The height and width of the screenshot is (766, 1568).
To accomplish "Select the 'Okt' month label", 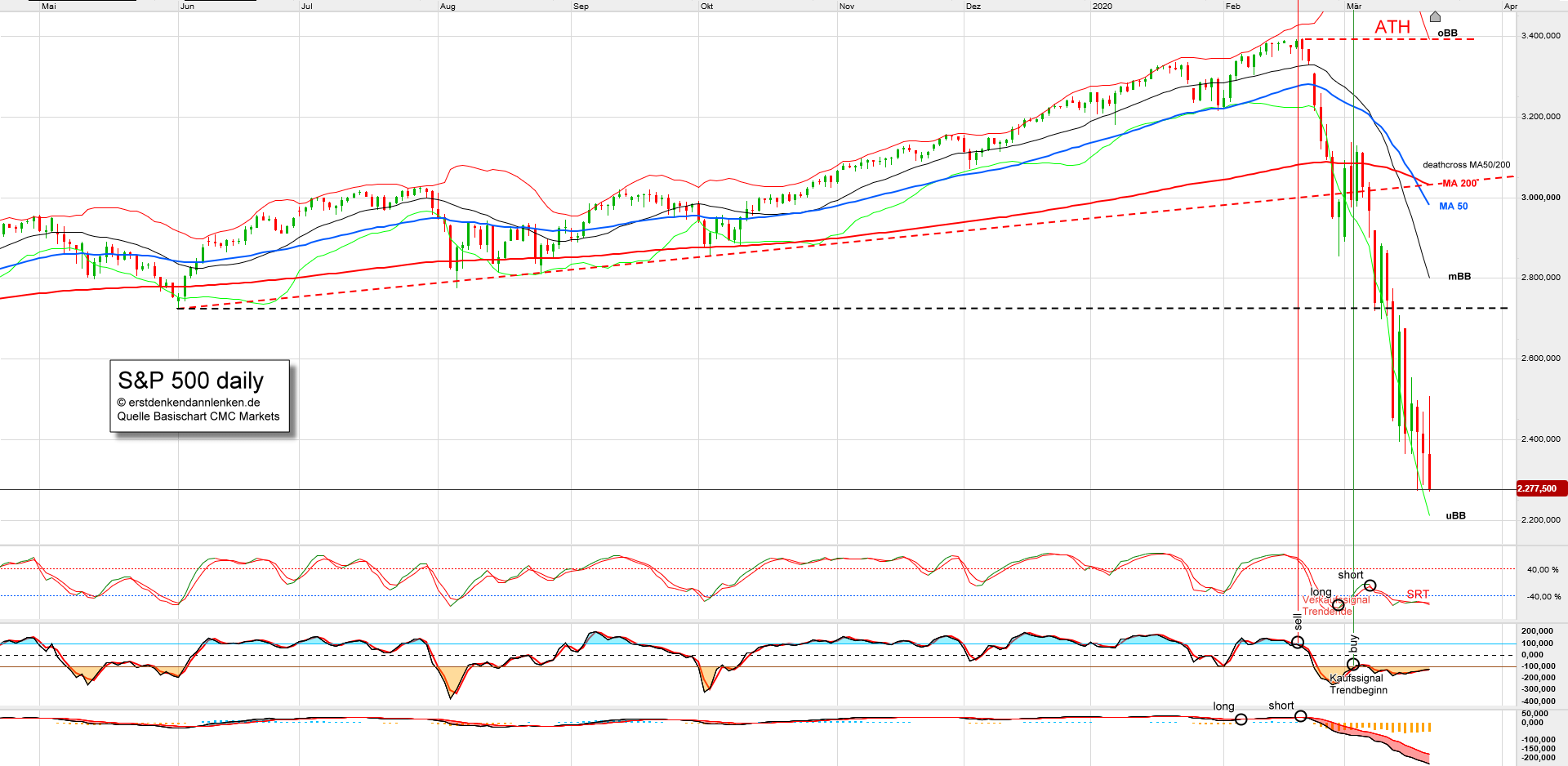I will coord(707,7).
